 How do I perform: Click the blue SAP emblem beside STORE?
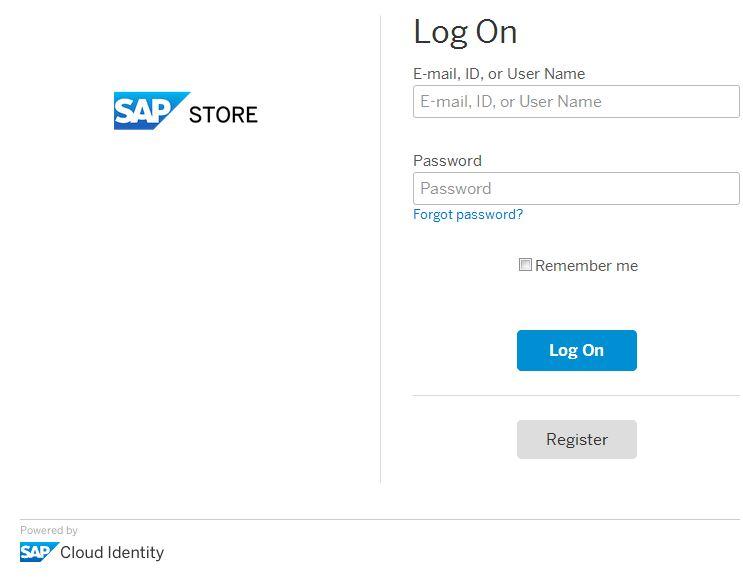point(148,111)
